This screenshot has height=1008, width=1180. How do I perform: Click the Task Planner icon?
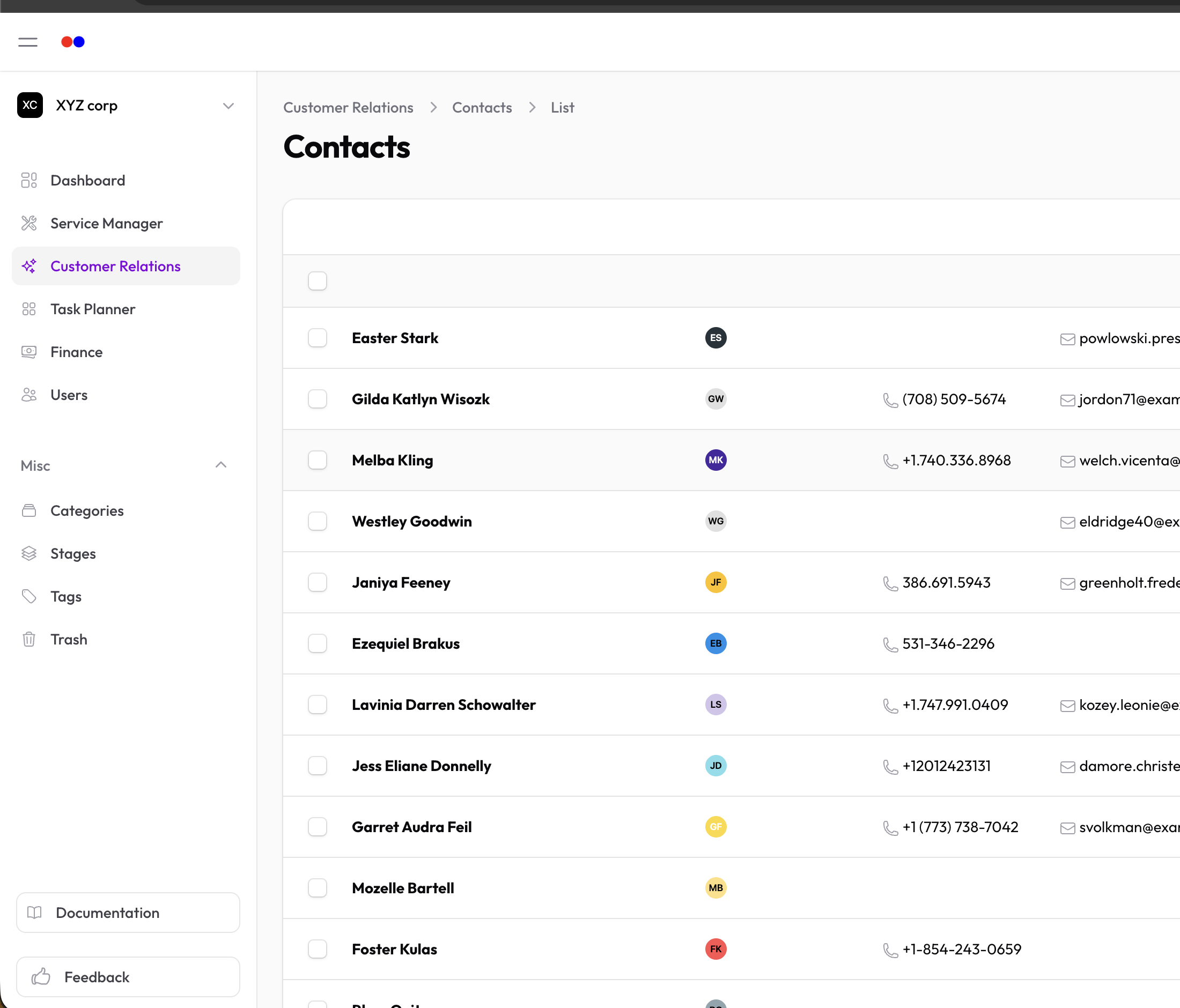click(x=29, y=309)
